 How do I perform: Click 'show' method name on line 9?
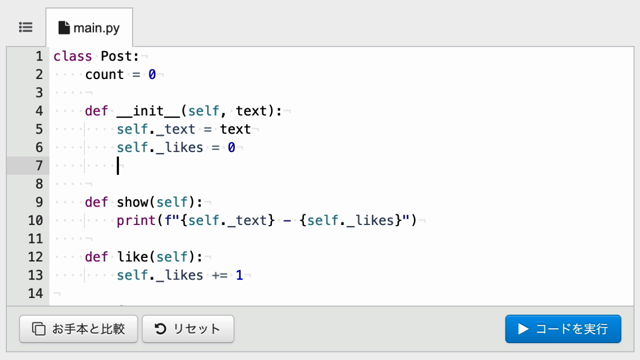click(133, 202)
